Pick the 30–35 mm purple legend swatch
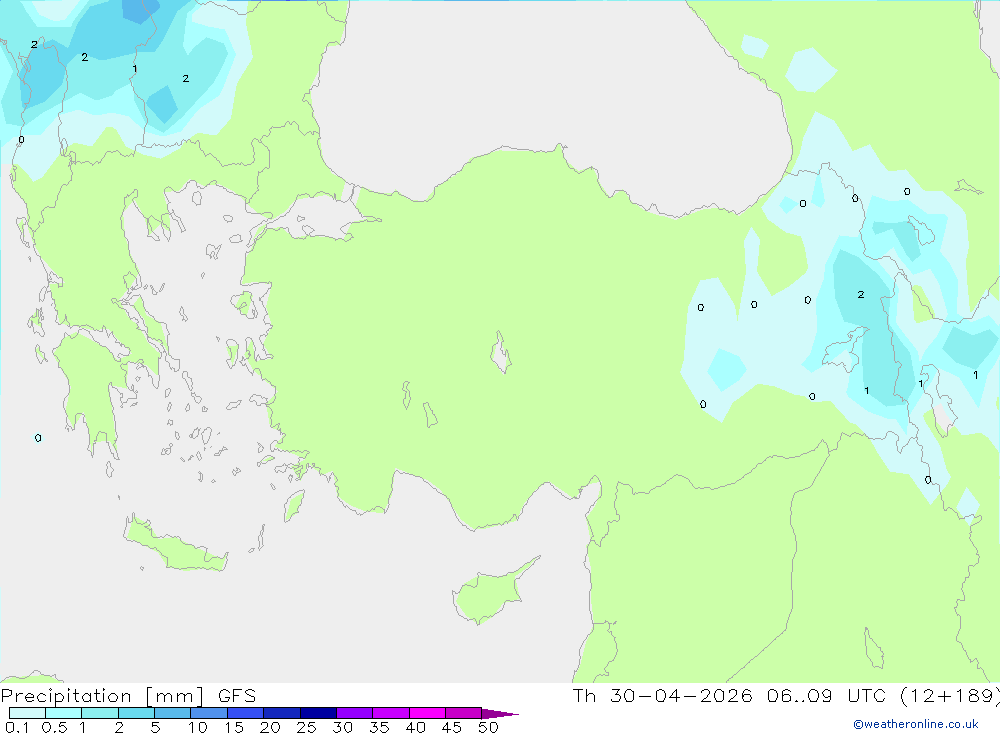This screenshot has width=1000, height=733. 355,713
